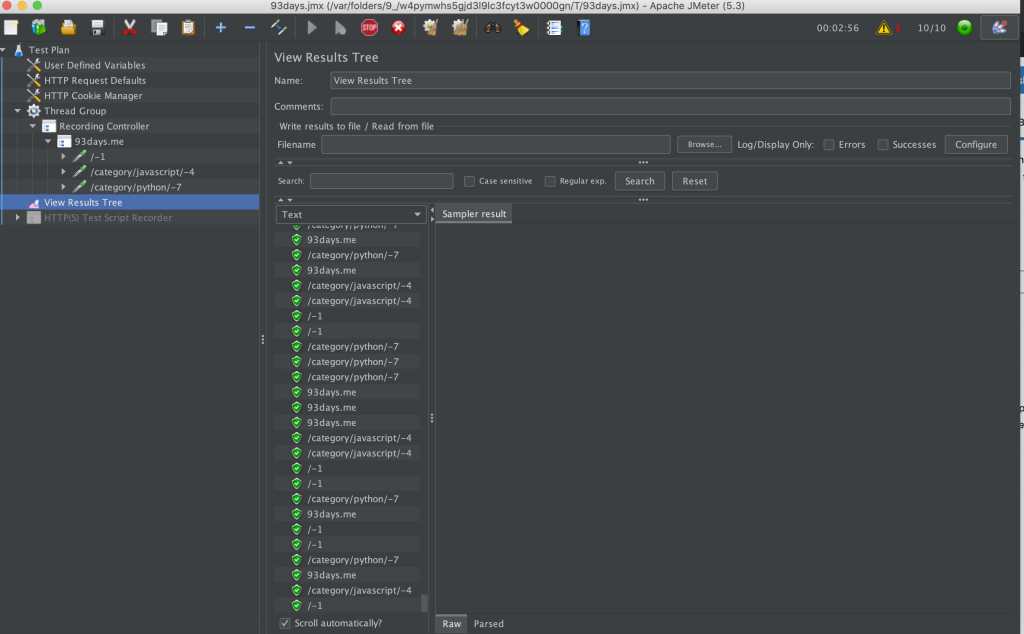
Task: Clear all results with the double broom icon
Action: [460, 27]
